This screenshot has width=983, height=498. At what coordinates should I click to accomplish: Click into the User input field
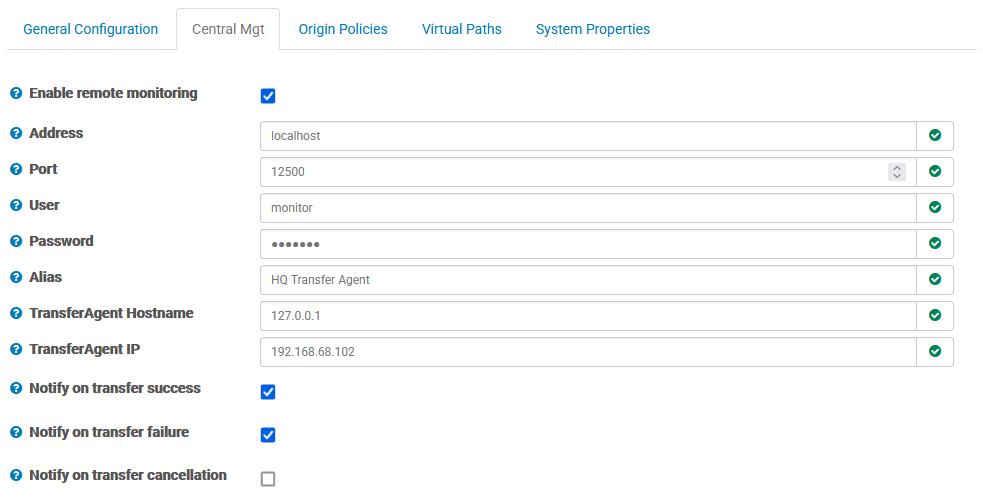point(587,208)
